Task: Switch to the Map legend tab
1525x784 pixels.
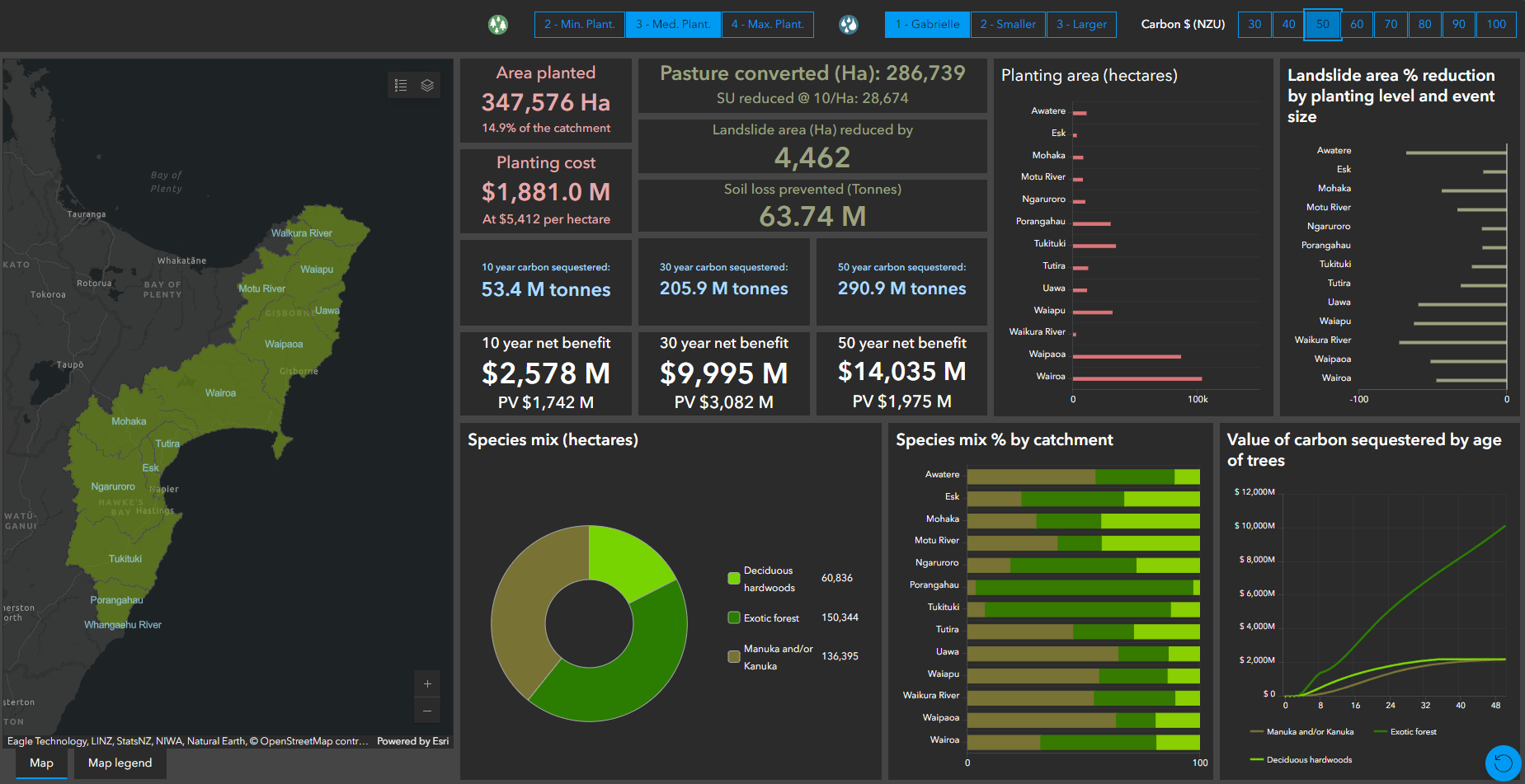Action: [120, 763]
